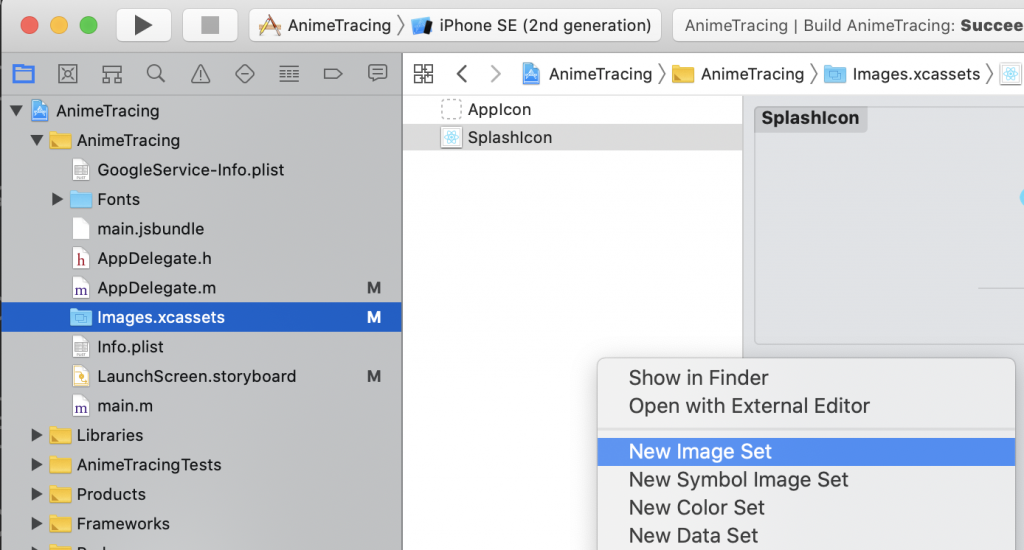Click M status badge beside LaunchScreen.storyboard
The image size is (1024, 550).
(374, 376)
